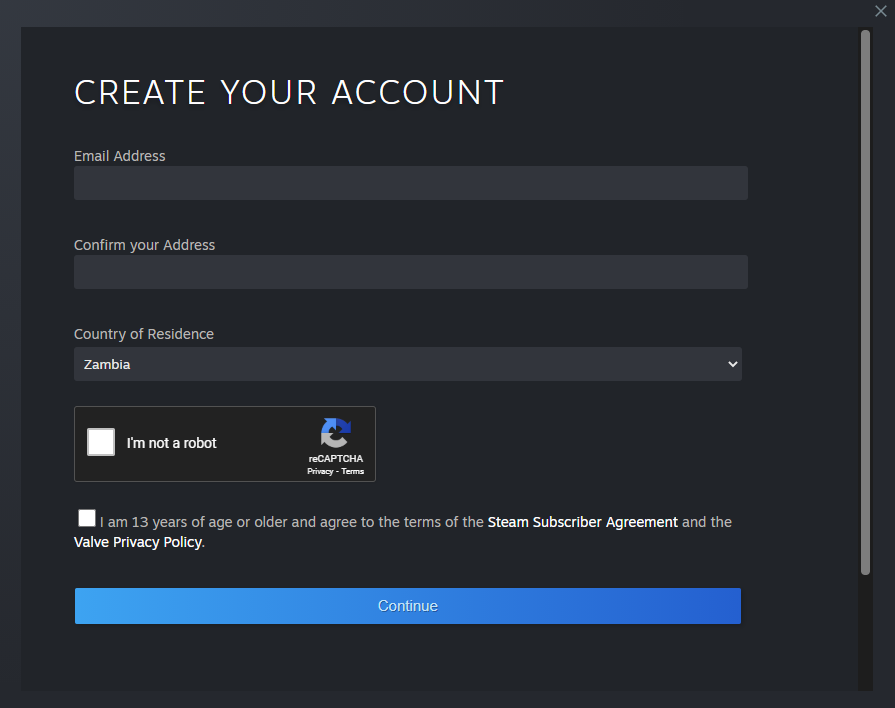895x708 pixels.
Task: Click into the Confirm your Address field
Action: pos(411,272)
